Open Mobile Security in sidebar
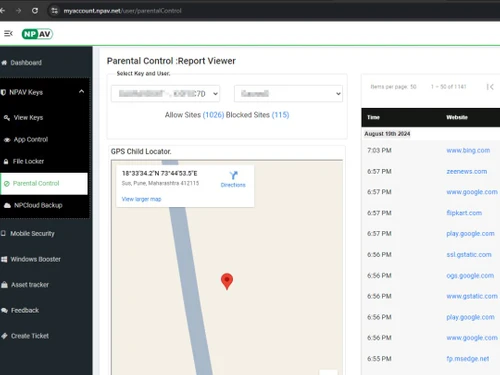500x375 pixels. pos(32,234)
